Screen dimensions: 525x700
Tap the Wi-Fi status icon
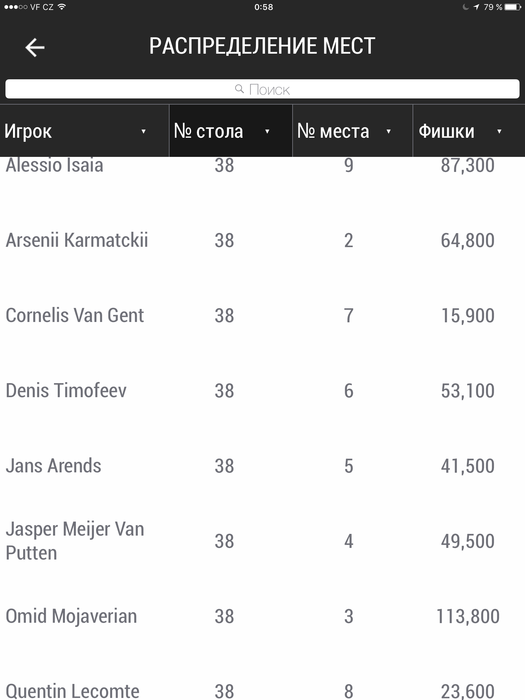pos(62,7)
